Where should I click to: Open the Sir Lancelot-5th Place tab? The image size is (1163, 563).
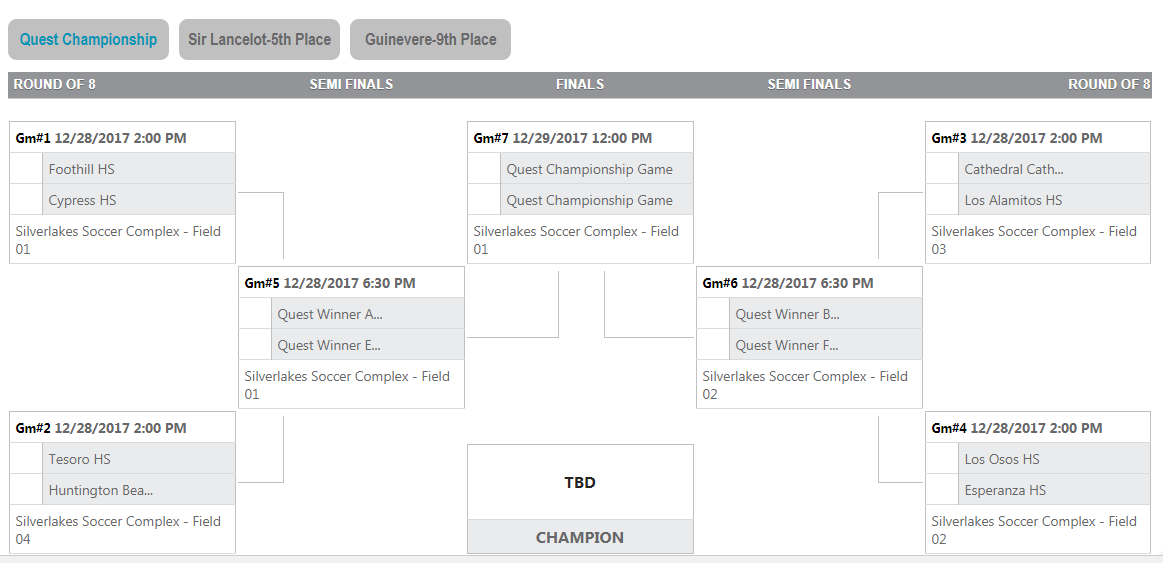260,40
